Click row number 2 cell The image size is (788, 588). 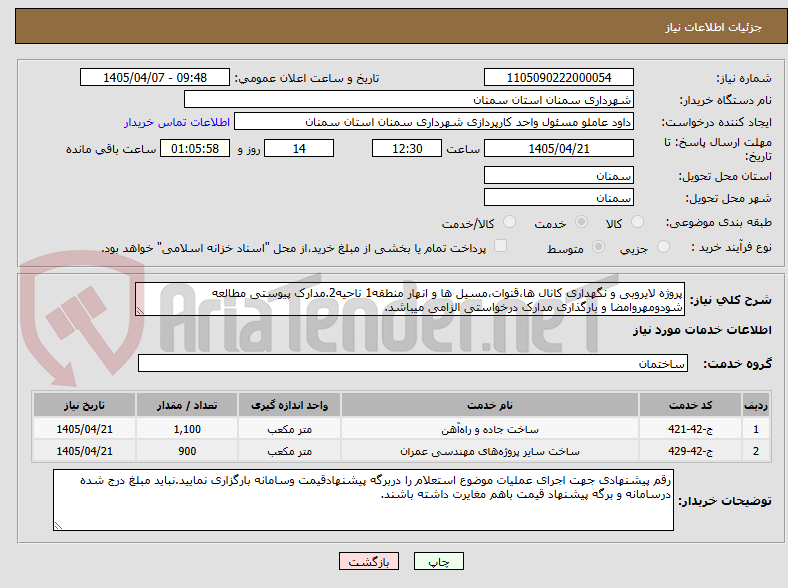tap(756, 451)
